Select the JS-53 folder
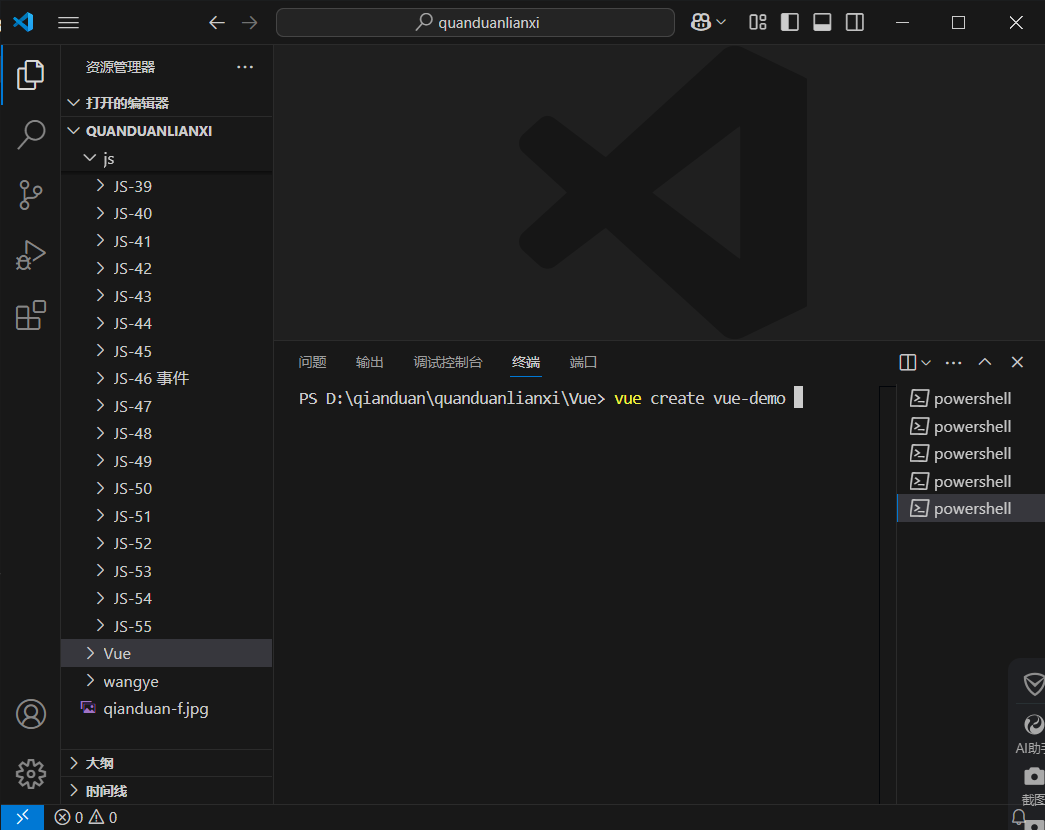Image resolution: width=1045 pixels, height=830 pixels. click(167, 571)
